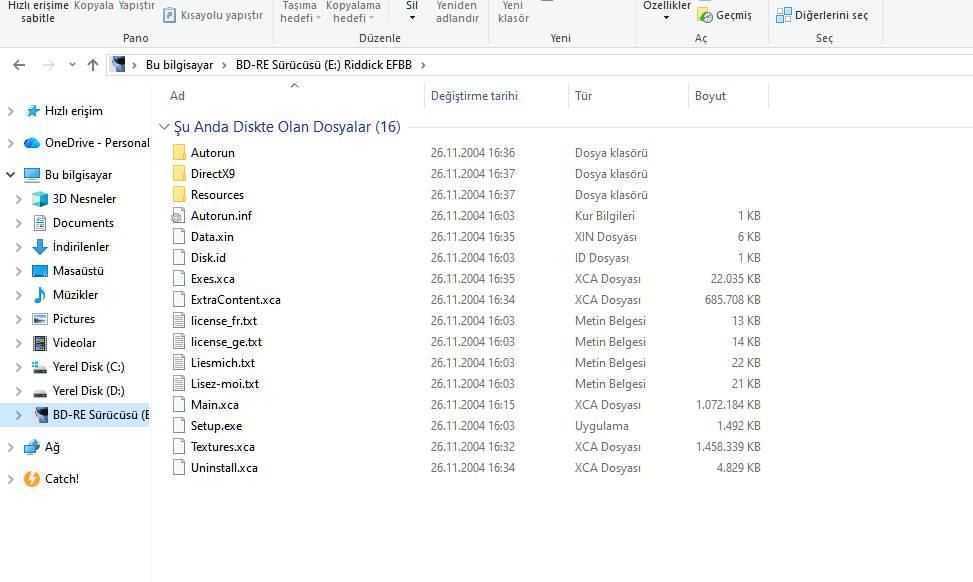
Task: Click the Back navigation arrow
Action: click(x=19, y=65)
